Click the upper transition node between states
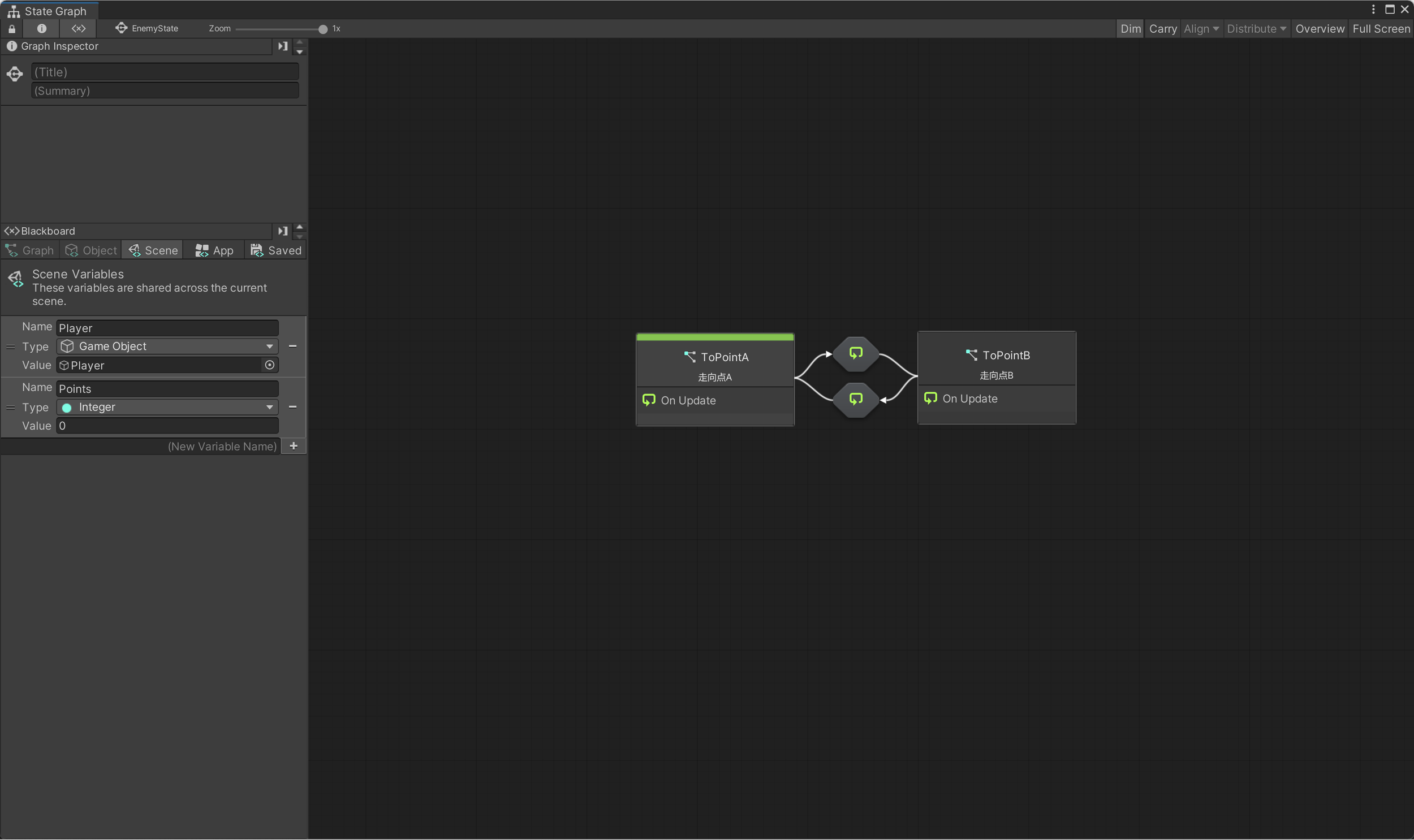Screen dimensions: 1414x840 (x=856, y=354)
